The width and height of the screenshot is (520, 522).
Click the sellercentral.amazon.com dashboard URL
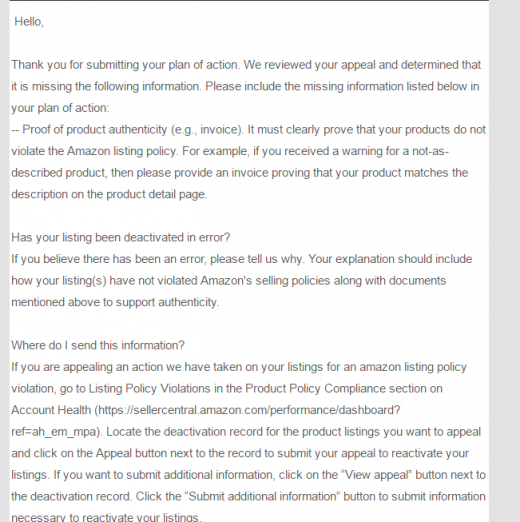pyautogui.click(x=249, y=410)
